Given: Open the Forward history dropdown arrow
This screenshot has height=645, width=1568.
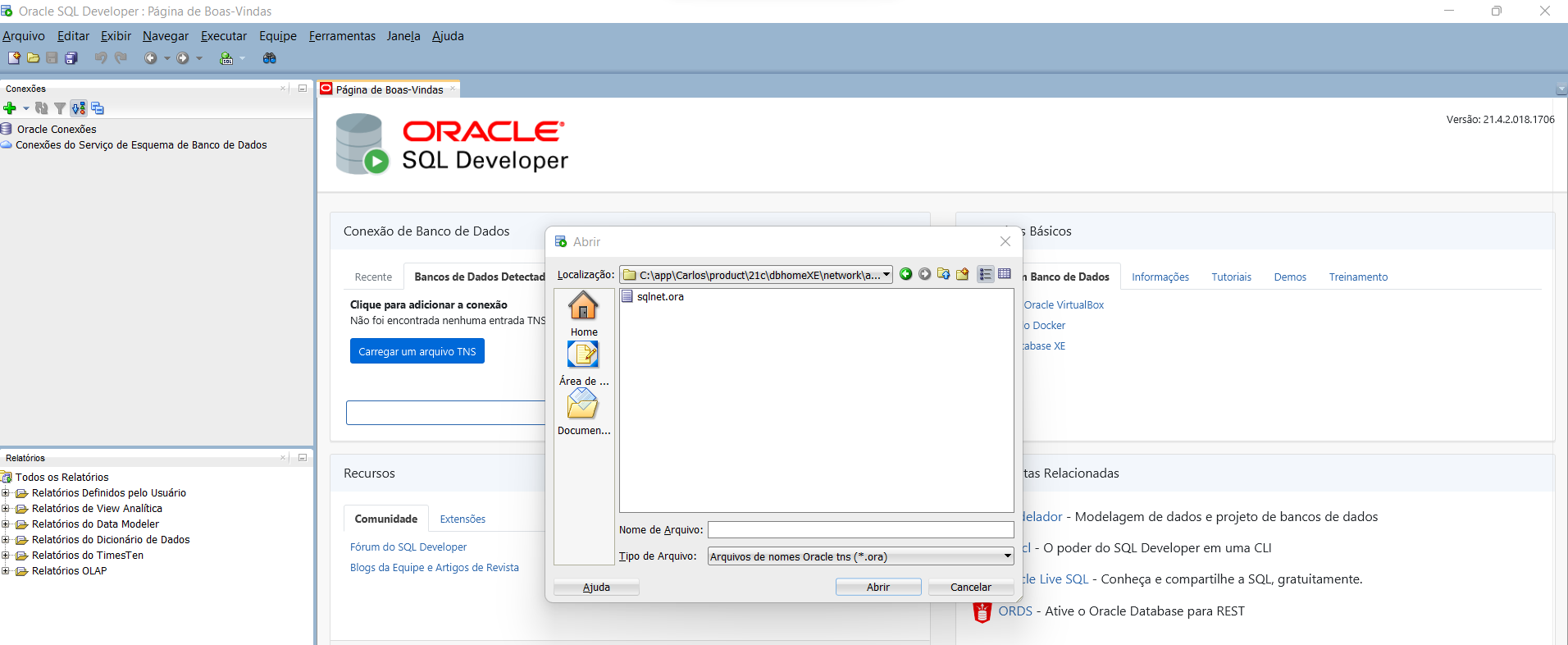Looking at the screenshot, I should 199,58.
